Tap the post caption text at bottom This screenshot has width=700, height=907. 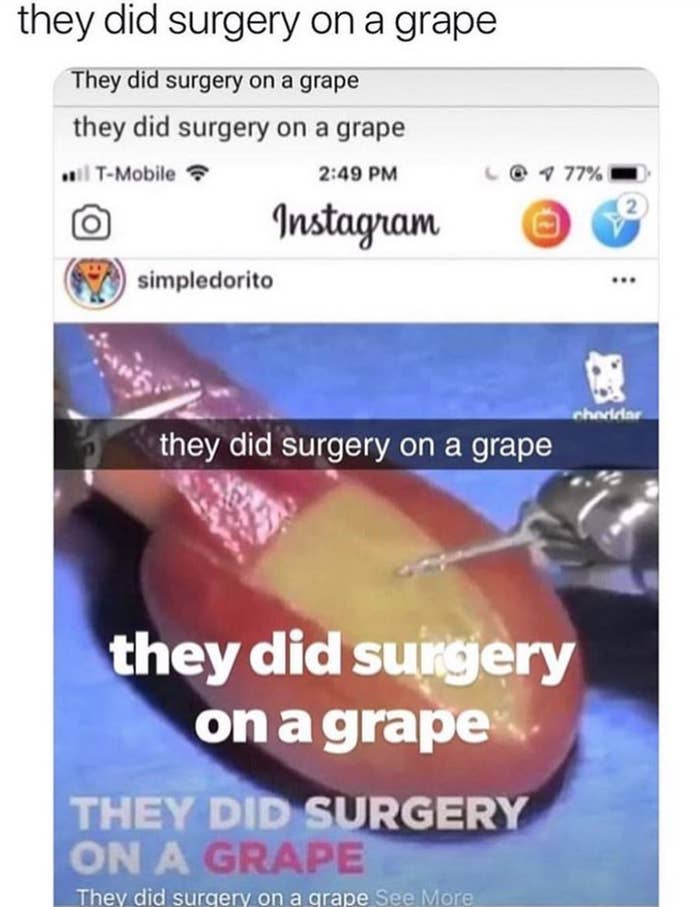point(223,897)
